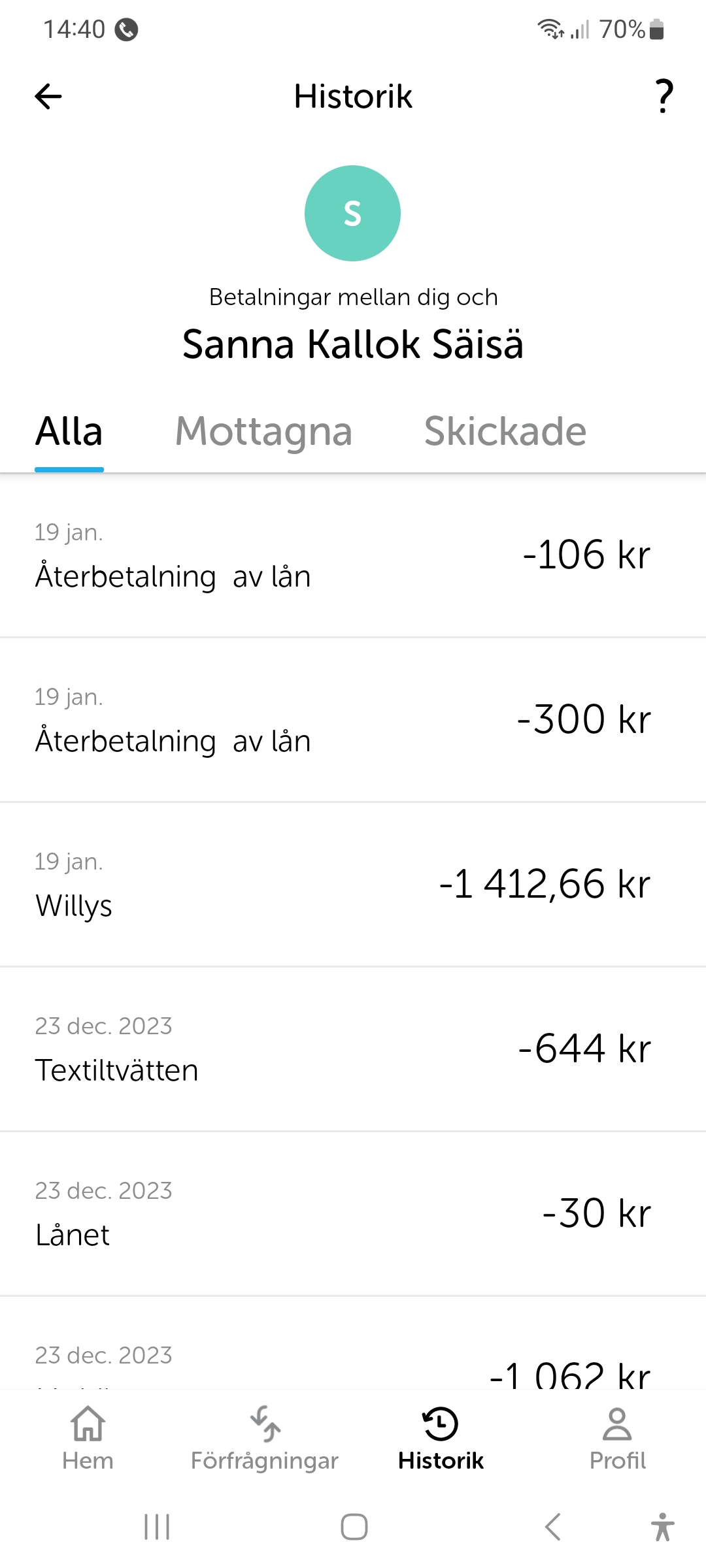Tap Android recent apps icon
Viewport: 706px width, 1568px height.
pos(157,1527)
